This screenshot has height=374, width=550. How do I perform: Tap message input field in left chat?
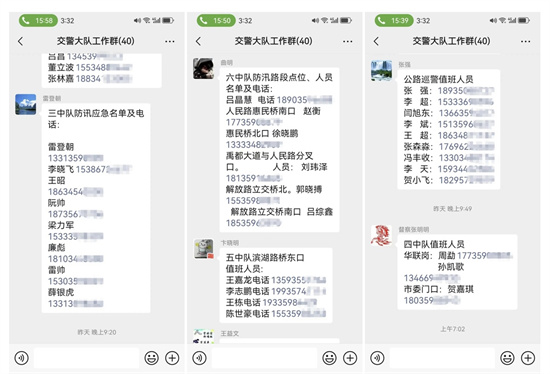point(86,358)
